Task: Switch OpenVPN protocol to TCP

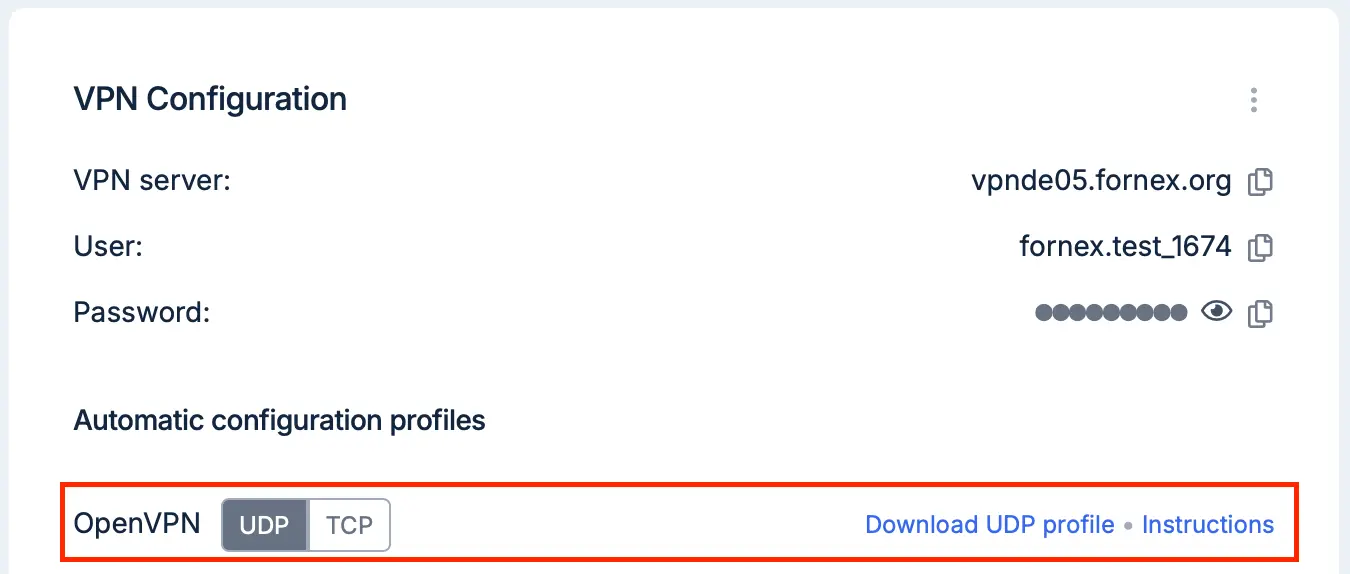Action: coord(349,525)
